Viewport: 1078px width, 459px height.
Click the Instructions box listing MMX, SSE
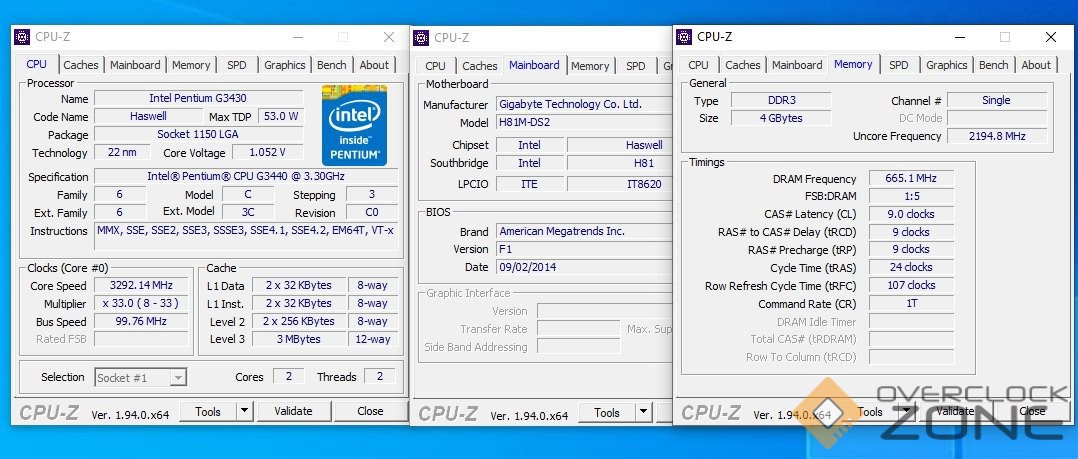tap(246, 238)
